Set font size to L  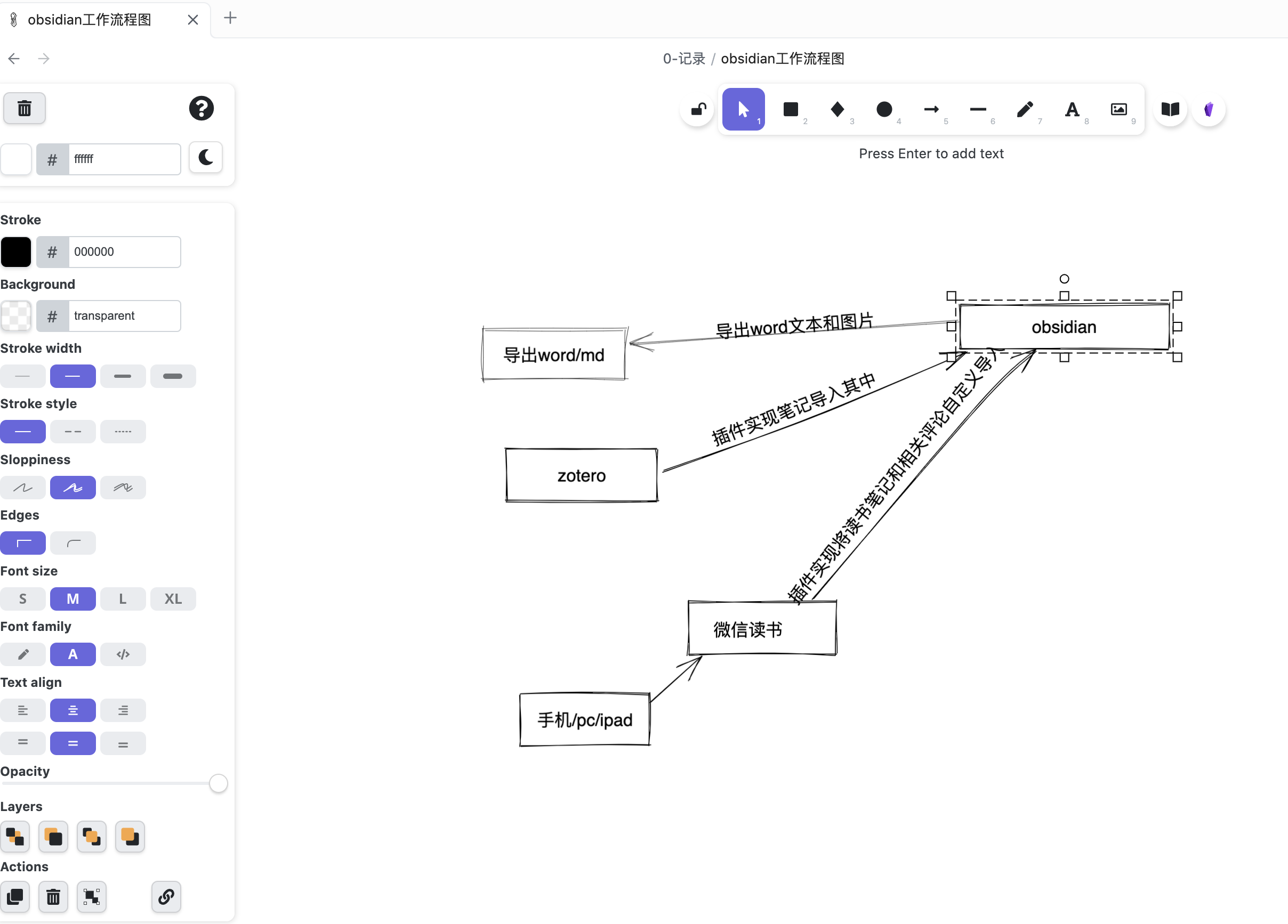point(123,598)
